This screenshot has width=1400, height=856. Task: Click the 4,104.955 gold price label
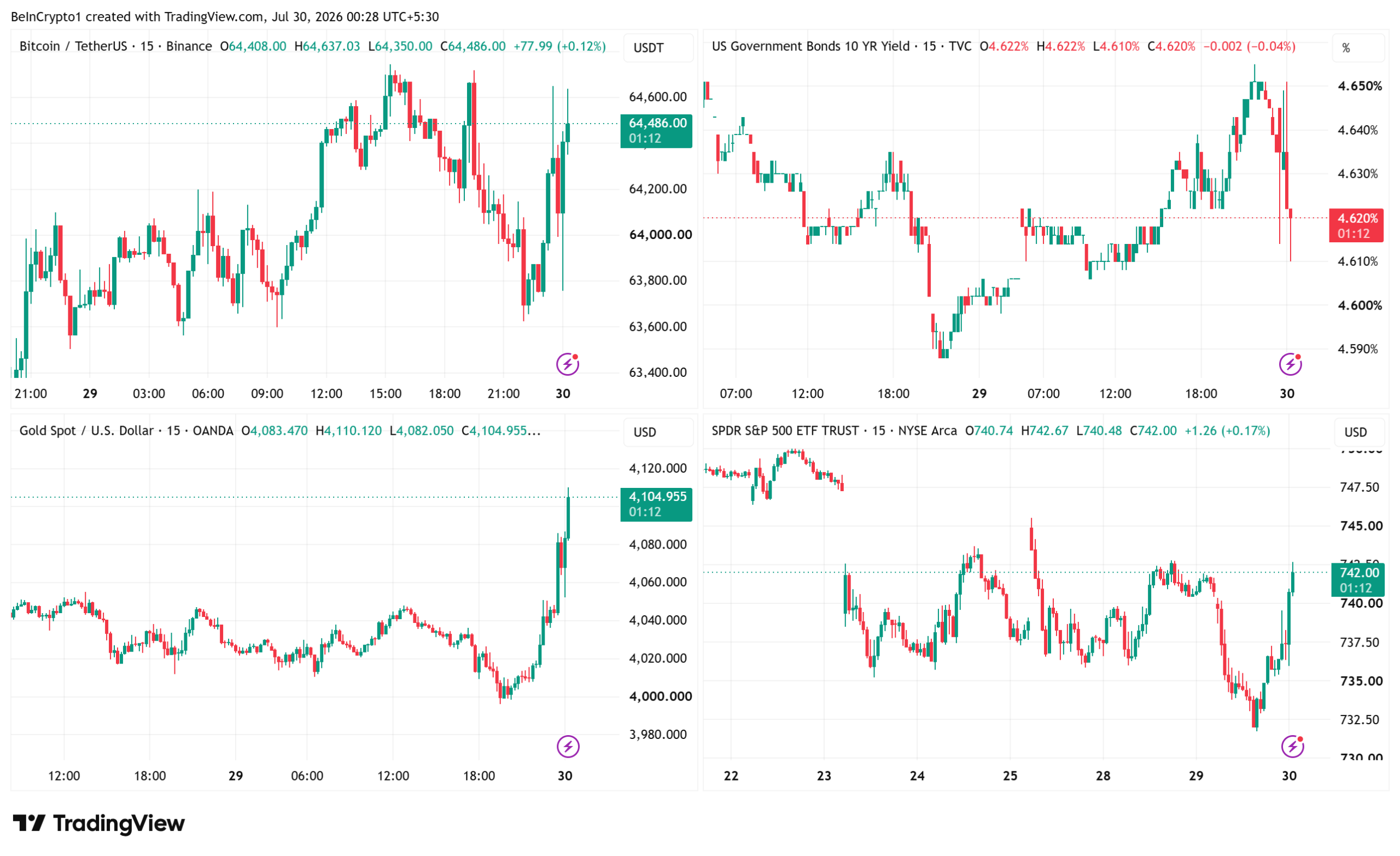coord(656,504)
